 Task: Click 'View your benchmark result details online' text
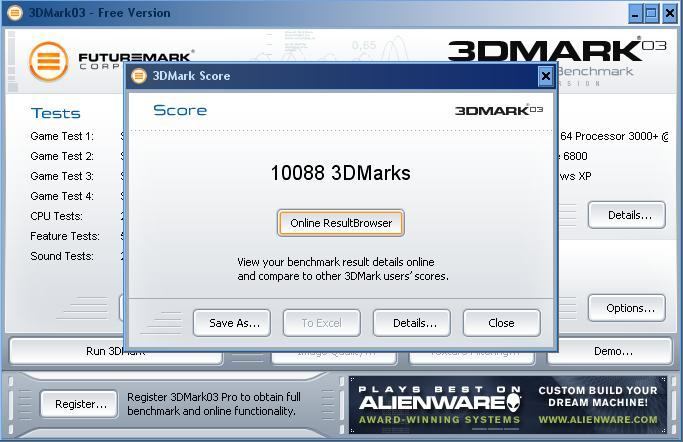tap(336, 262)
